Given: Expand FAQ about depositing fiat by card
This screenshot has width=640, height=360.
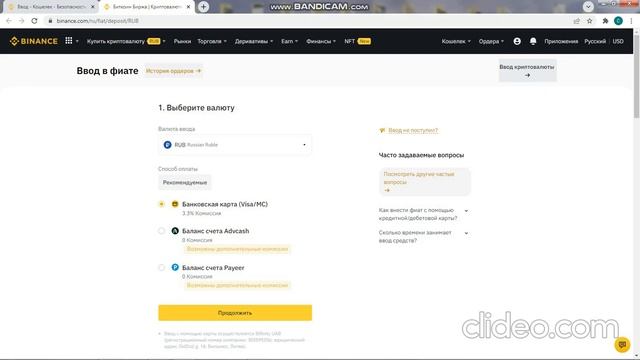Looking at the screenshot, I should [x=423, y=214].
